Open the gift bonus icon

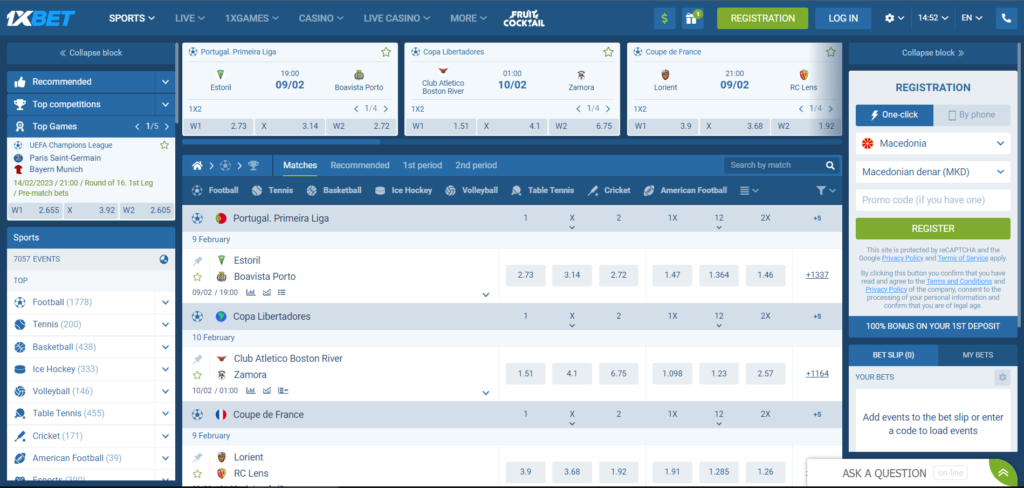coord(692,18)
